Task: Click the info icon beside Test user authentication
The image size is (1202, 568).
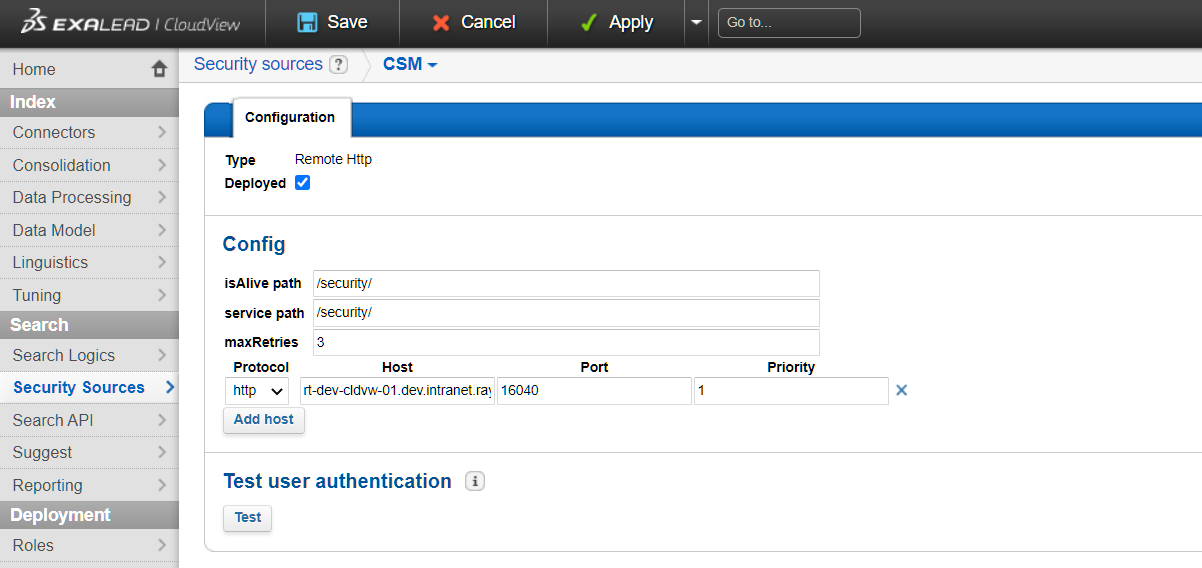Action: 475,481
